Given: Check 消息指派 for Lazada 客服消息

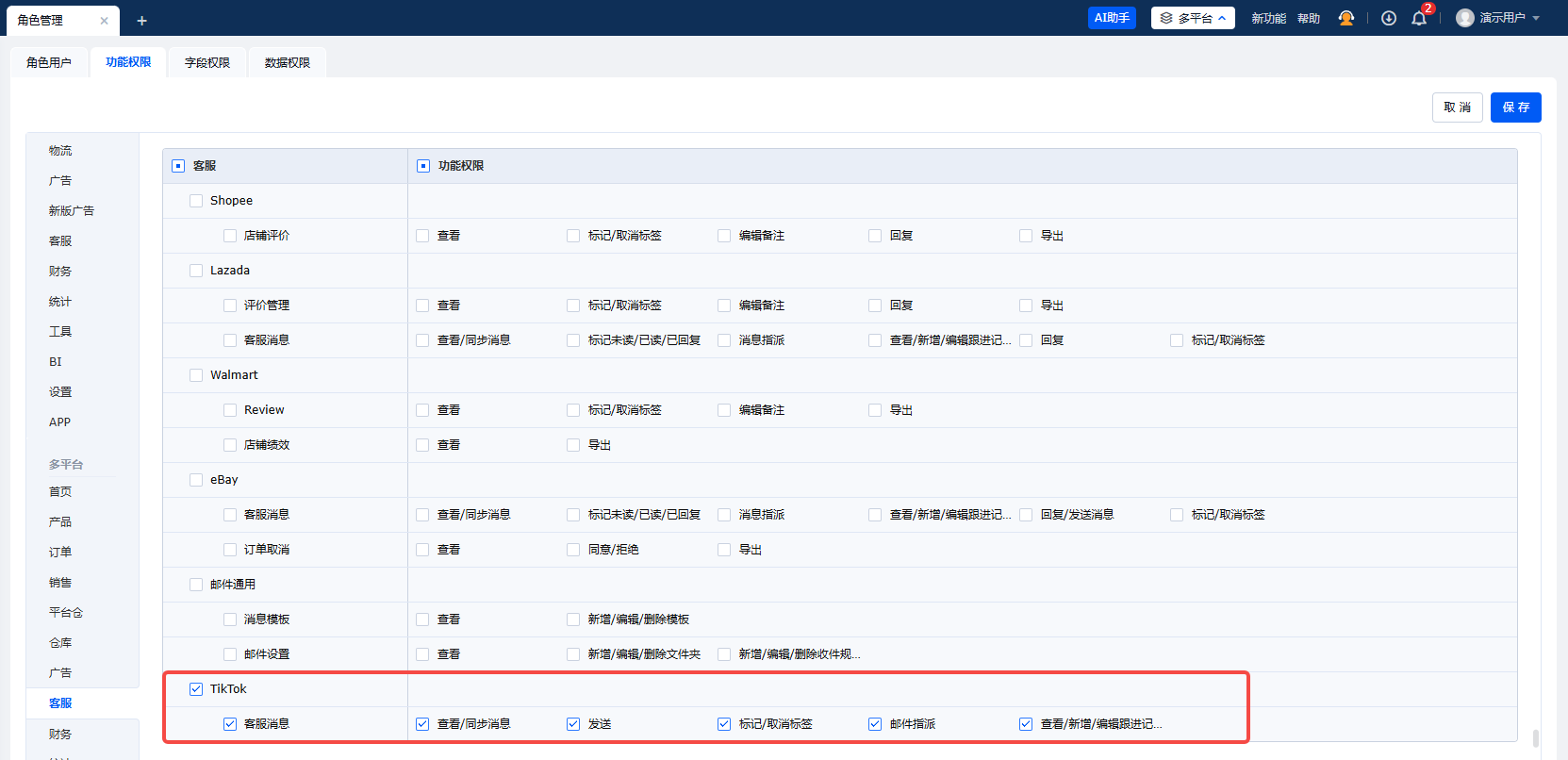Looking at the screenshot, I should click(x=724, y=340).
